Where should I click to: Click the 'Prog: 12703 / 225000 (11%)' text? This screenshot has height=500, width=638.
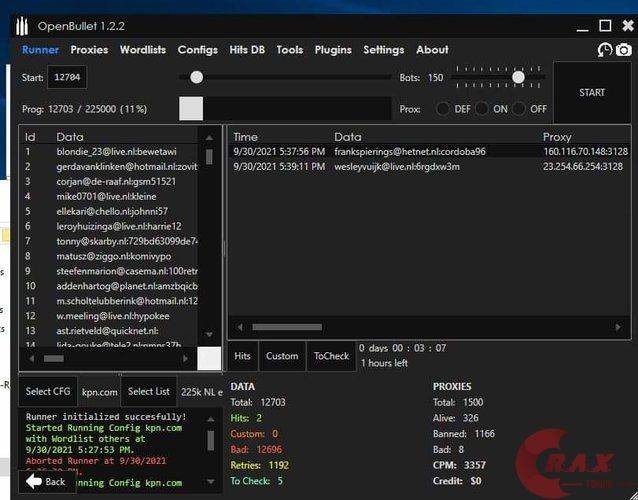[85, 109]
